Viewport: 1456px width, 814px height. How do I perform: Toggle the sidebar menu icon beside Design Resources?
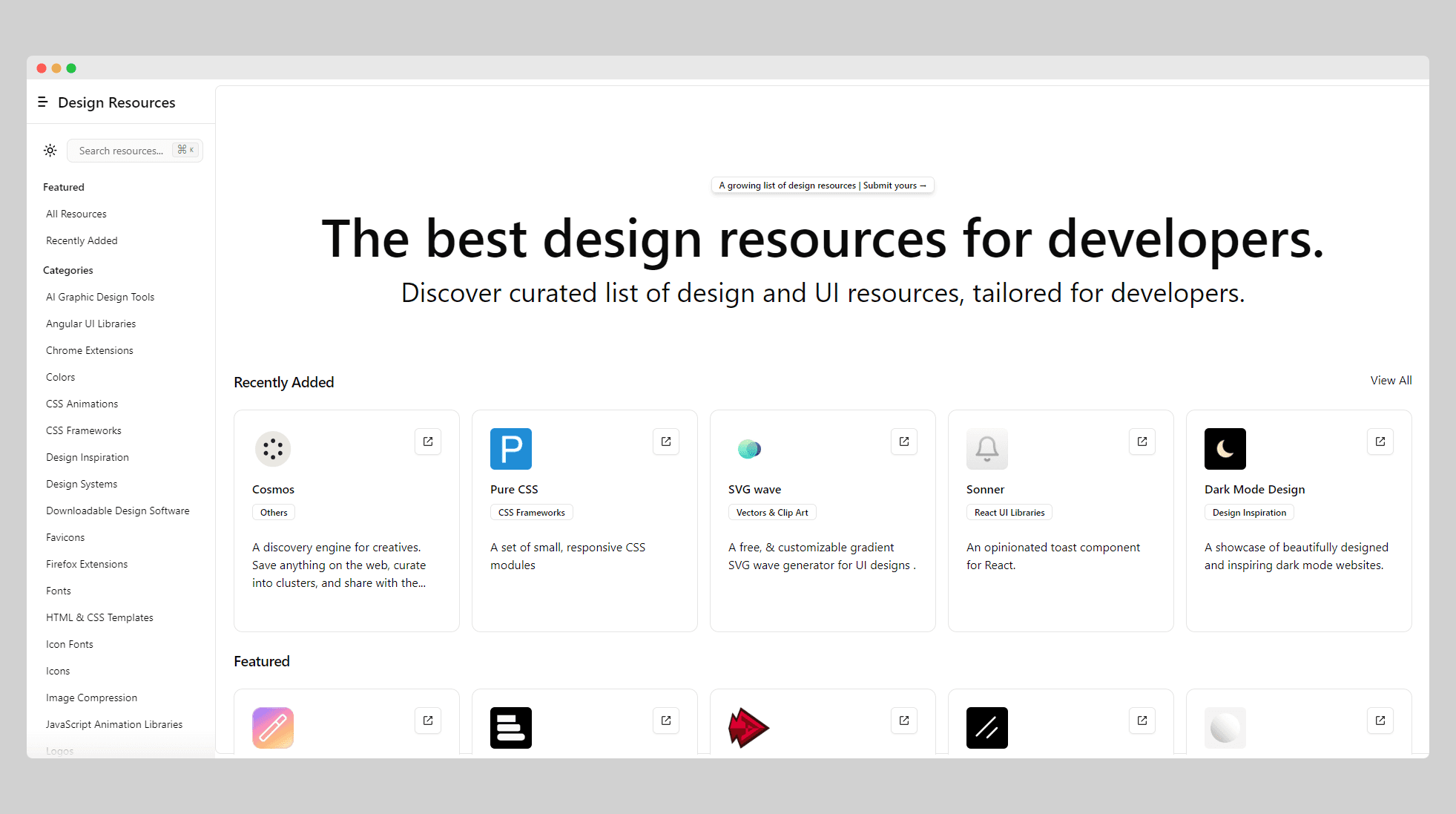pos(43,102)
